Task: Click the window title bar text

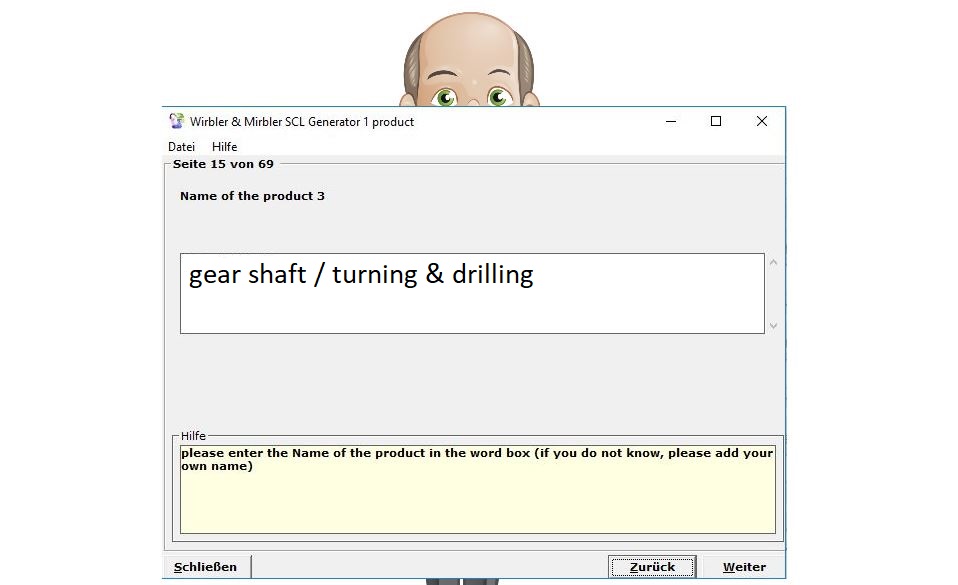Action: tap(302, 122)
